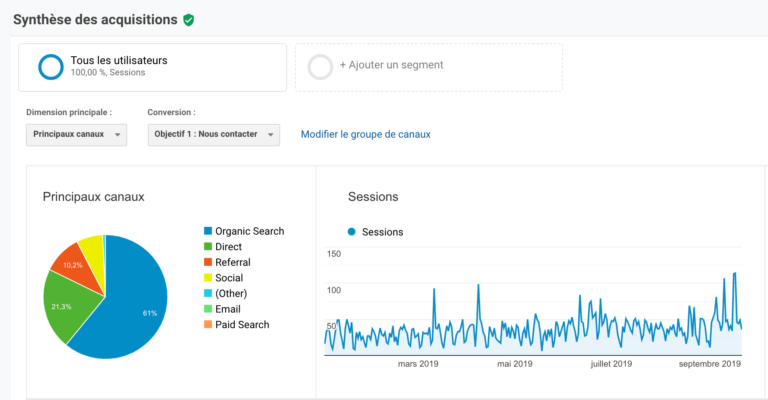Click the green verified shield icon
The width and height of the screenshot is (768, 400).
[x=189, y=20]
